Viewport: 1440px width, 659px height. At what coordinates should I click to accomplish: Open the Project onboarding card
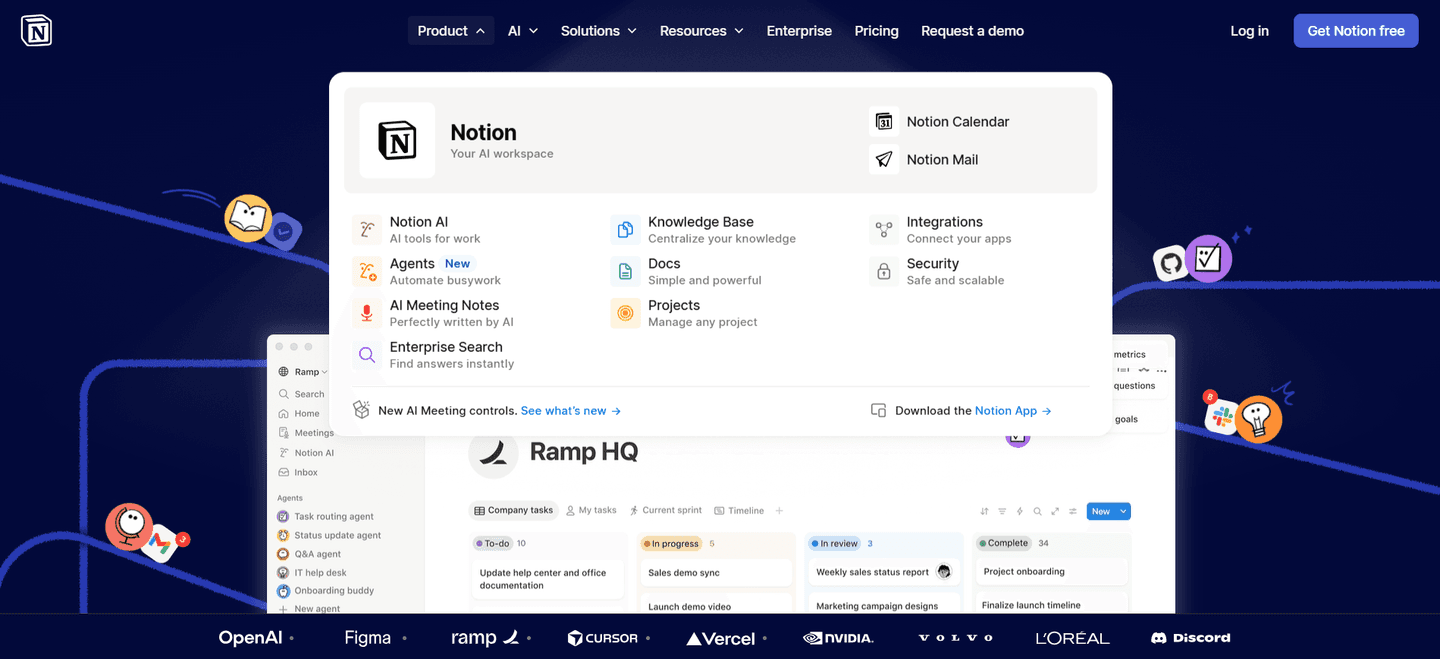[x=1052, y=572]
